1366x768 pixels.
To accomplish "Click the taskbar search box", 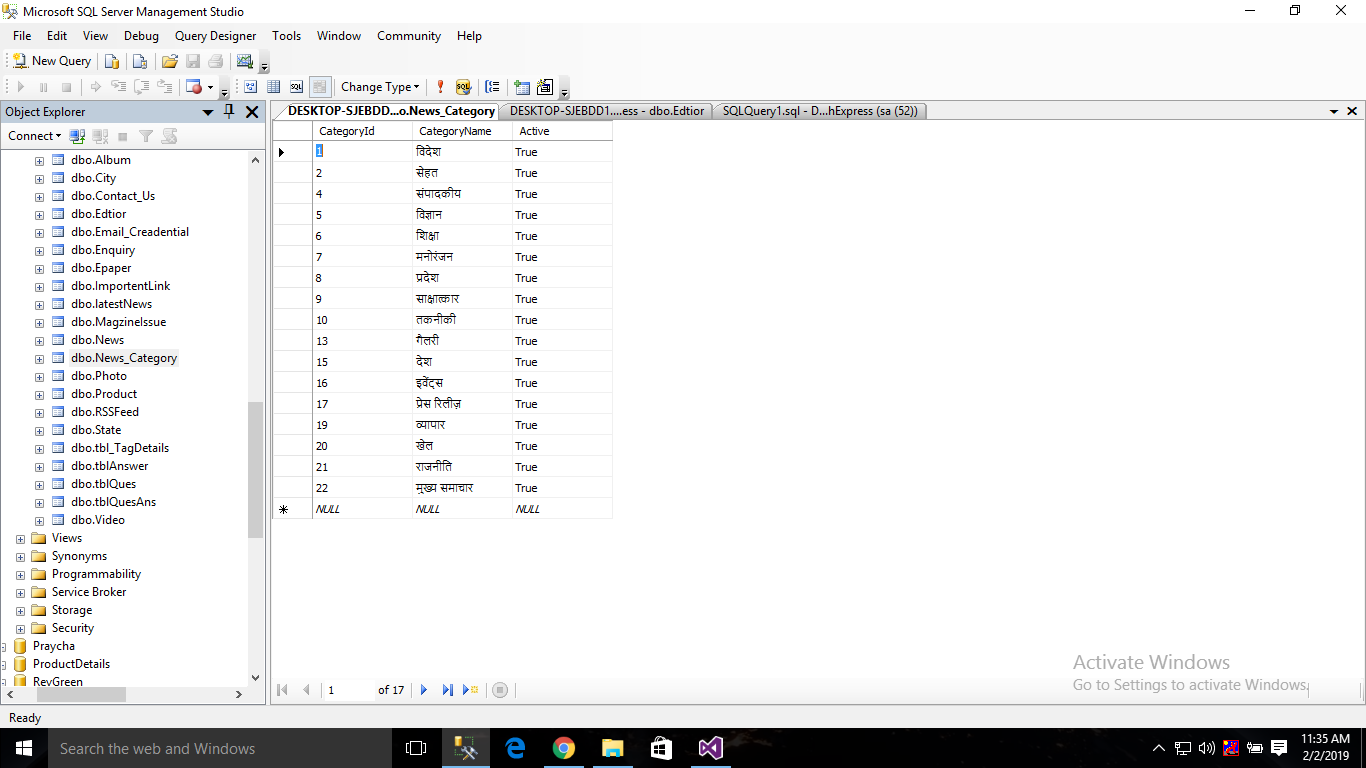I will click(219, 748).
